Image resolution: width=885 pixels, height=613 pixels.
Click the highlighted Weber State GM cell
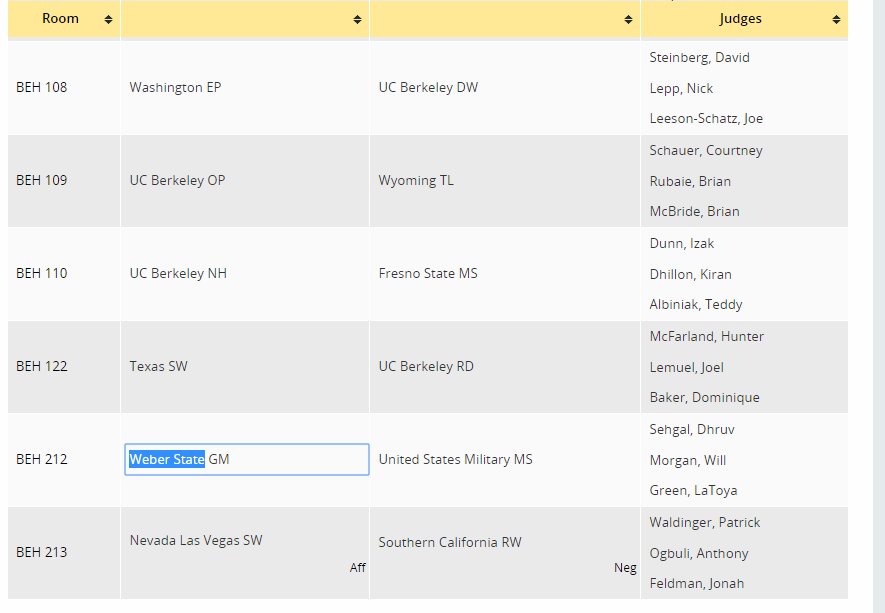point(247,459)
